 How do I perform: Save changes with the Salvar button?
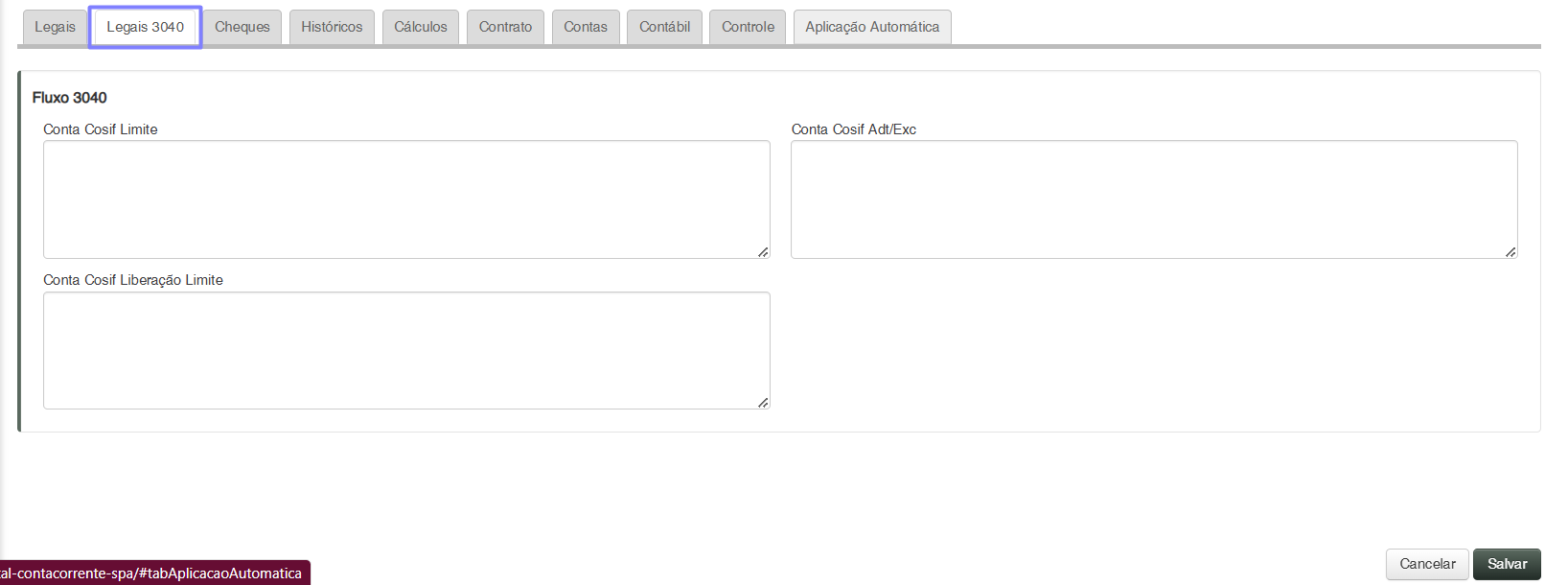(1507, 564)
